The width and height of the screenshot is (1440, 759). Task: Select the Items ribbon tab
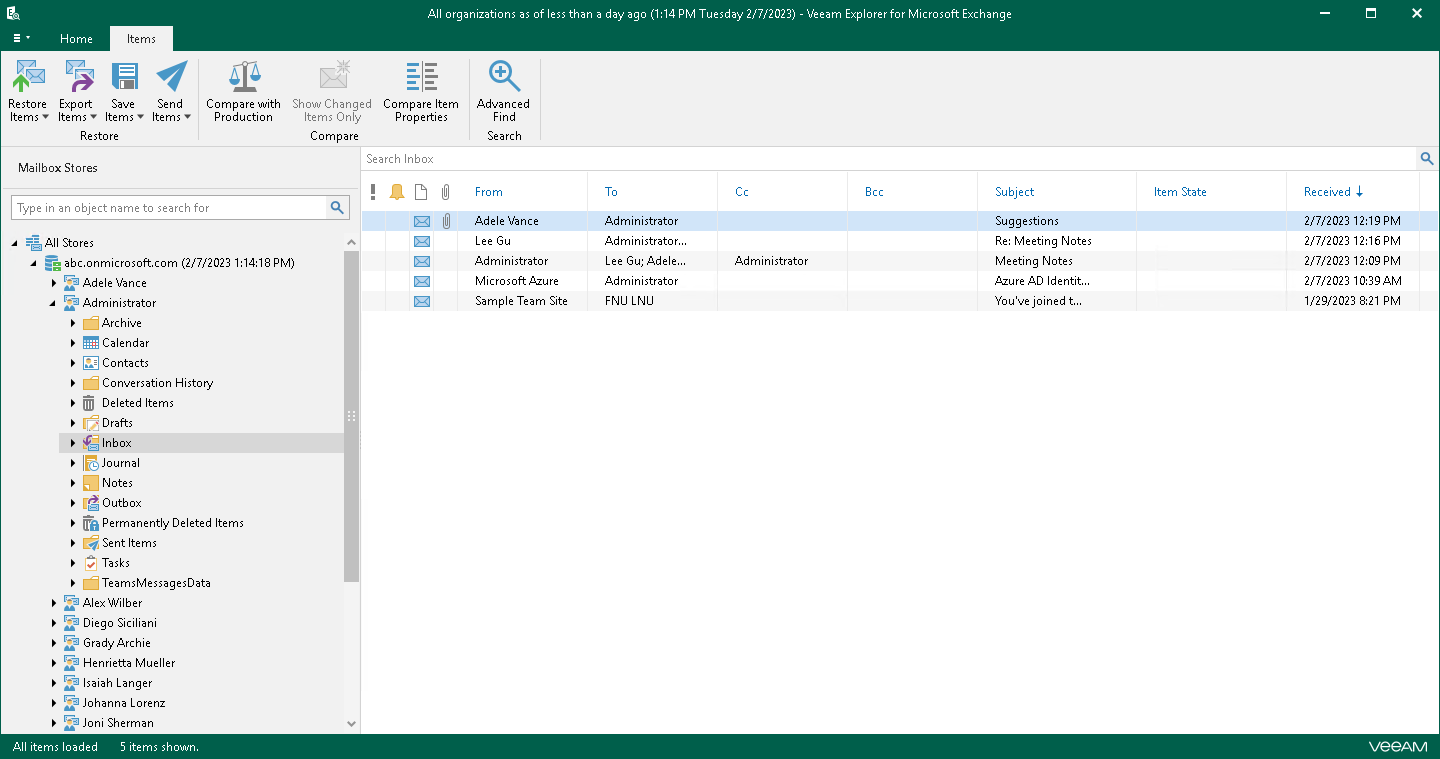pyautogui.click(x=141, y=39)
